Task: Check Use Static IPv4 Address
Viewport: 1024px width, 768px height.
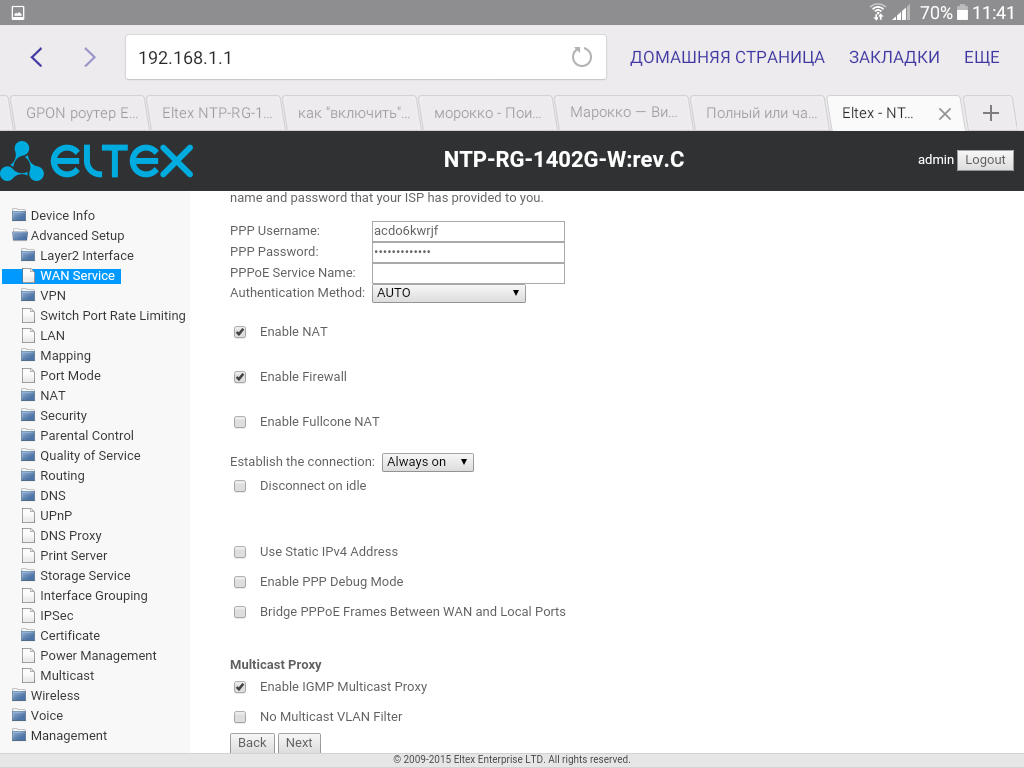Action: tap(240, 552)
